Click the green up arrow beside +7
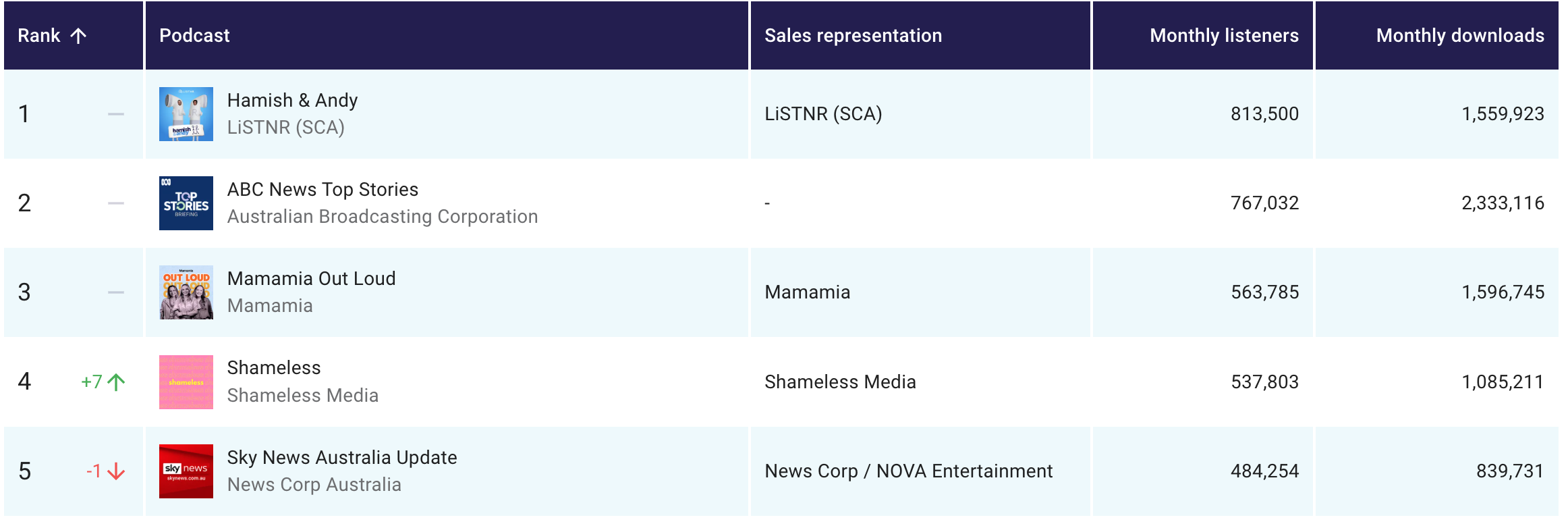1568x524 pixels. pyautogui.click(x=117, y=382)
